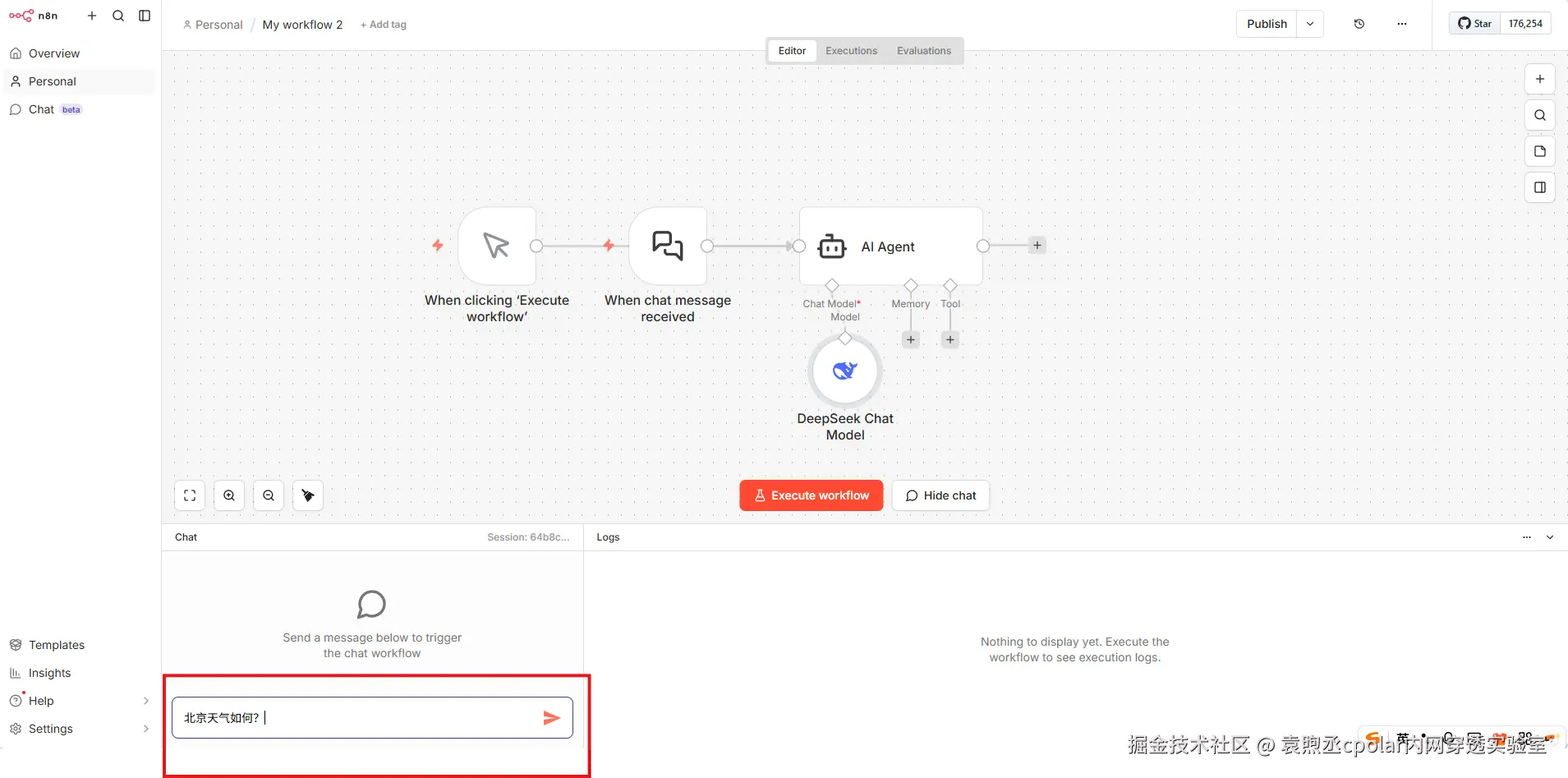Click the Execute workflow button
Screen dimensions: 1568x778
click(812, 495)
